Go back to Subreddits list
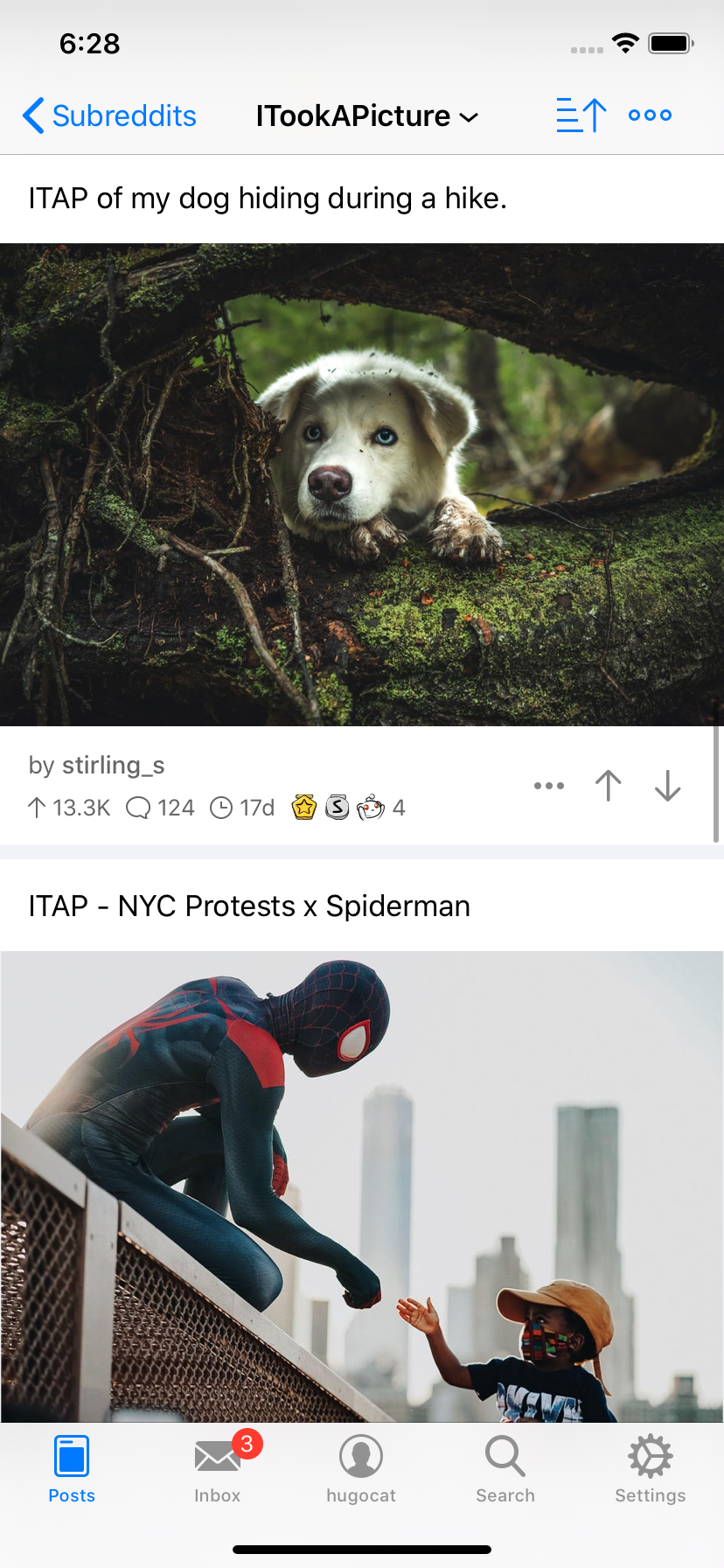724x1568 pixels. coord(109,115)
